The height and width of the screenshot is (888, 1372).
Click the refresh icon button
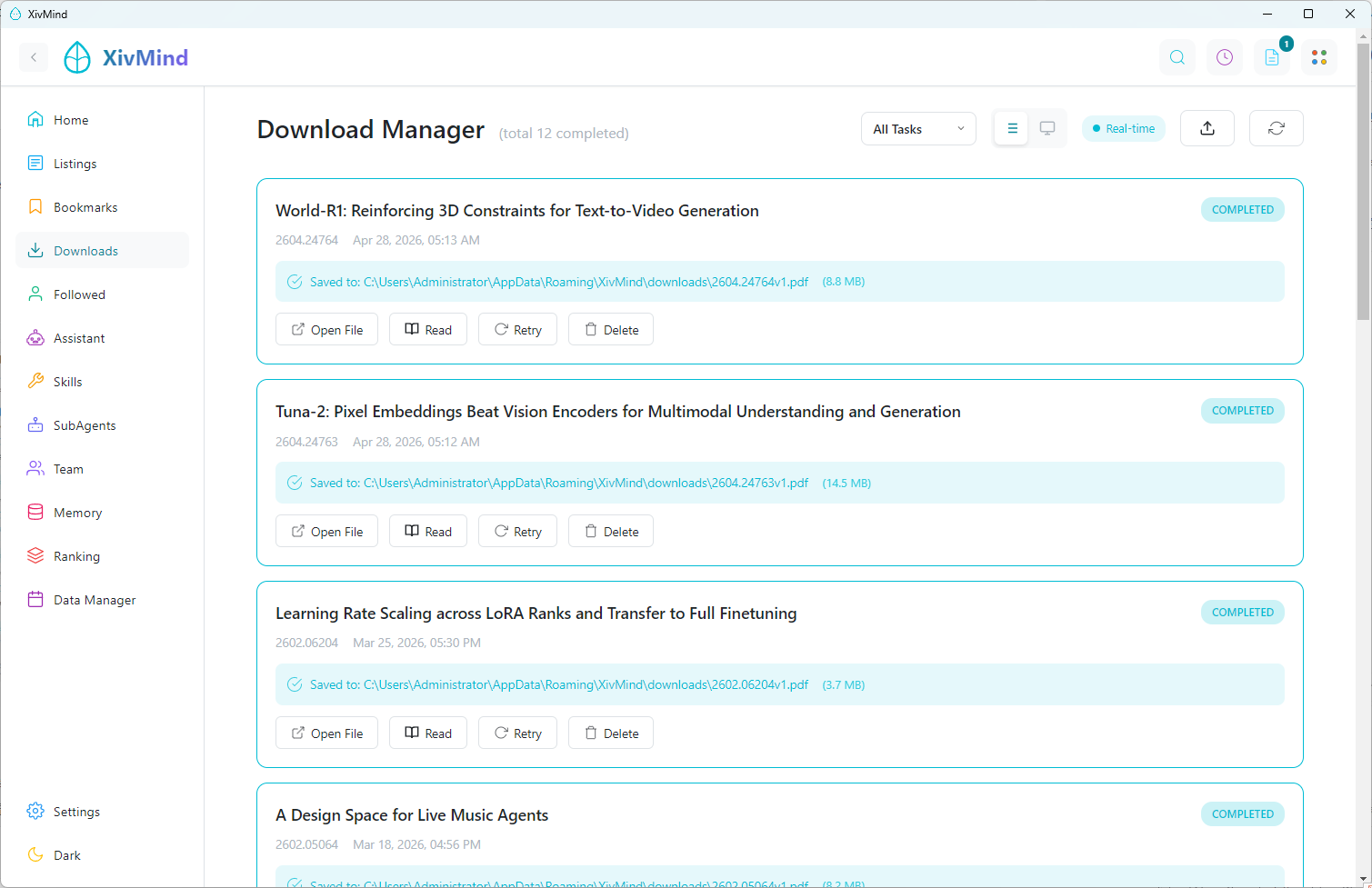click(1277, 128)
